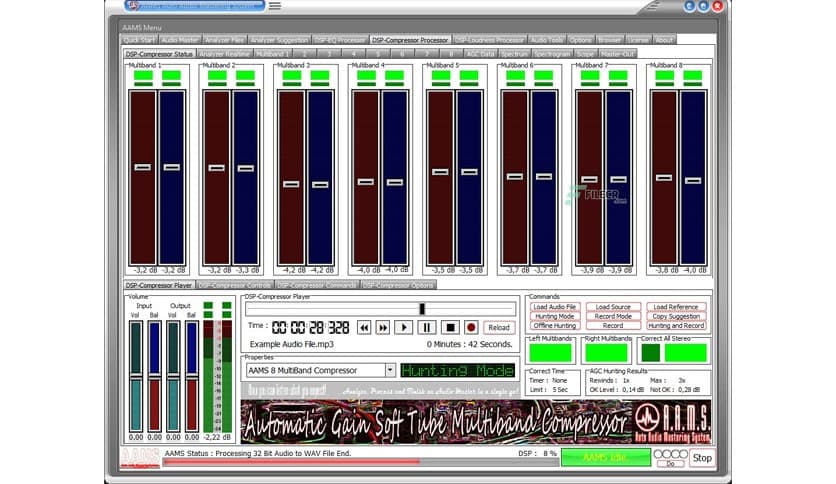Toggle Multiband 8 right green indicator
The image size is (836, 484).
coord(693,76)
